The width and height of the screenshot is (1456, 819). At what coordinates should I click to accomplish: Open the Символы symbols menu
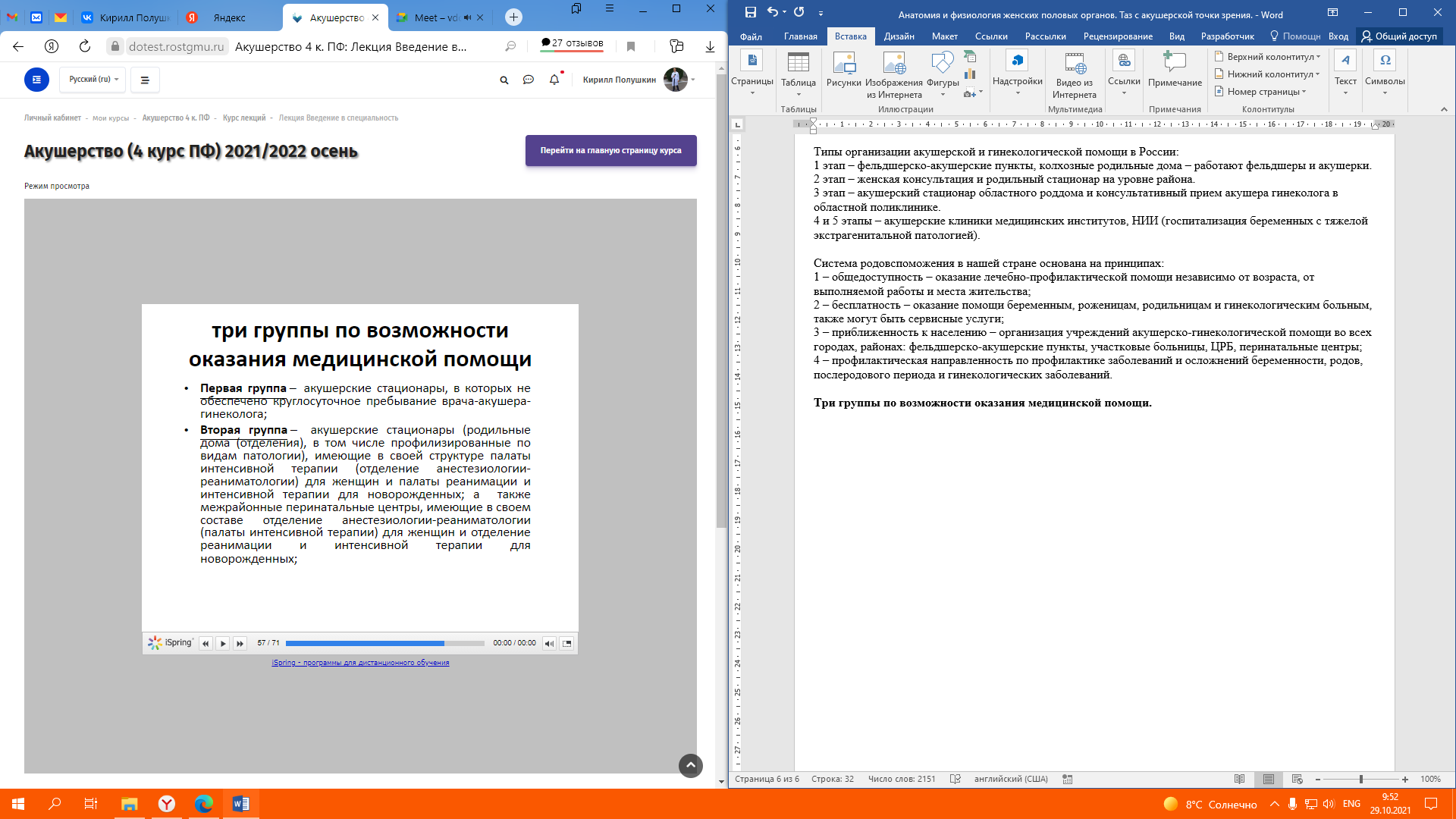pos(1385,72)
